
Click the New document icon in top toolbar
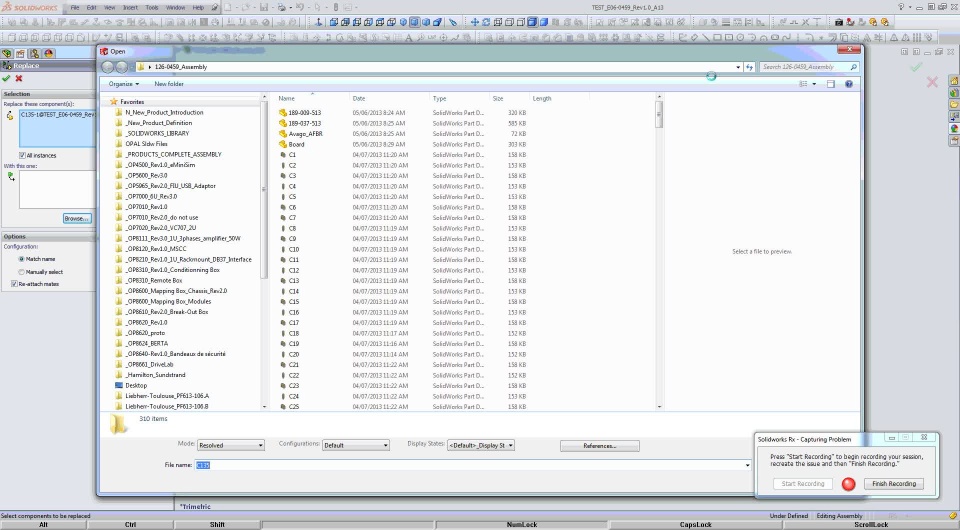tap(227, 7)
